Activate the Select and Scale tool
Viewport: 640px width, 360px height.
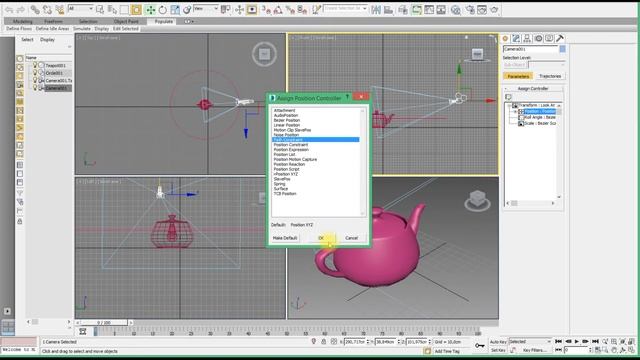point(175,9)
